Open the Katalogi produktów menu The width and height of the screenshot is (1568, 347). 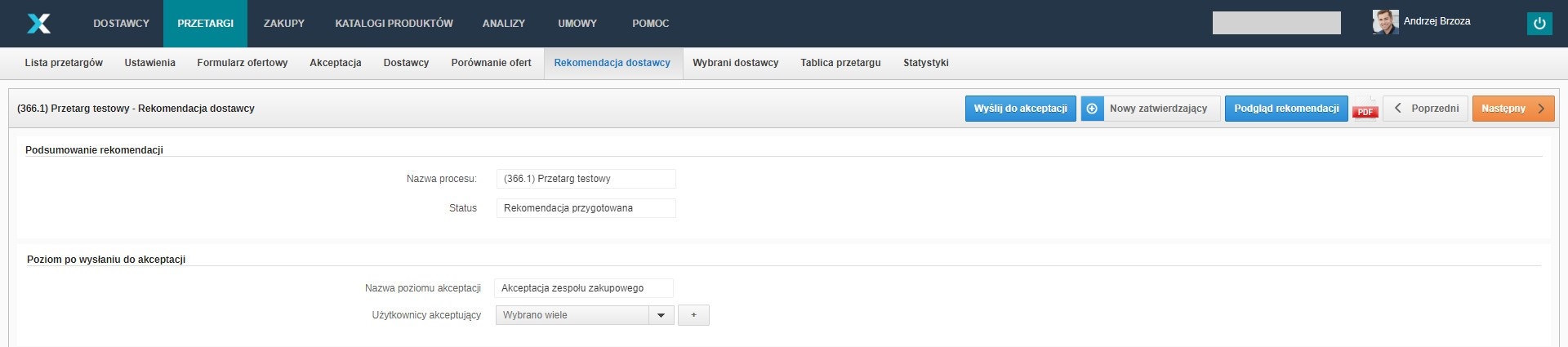coord(394,24)
